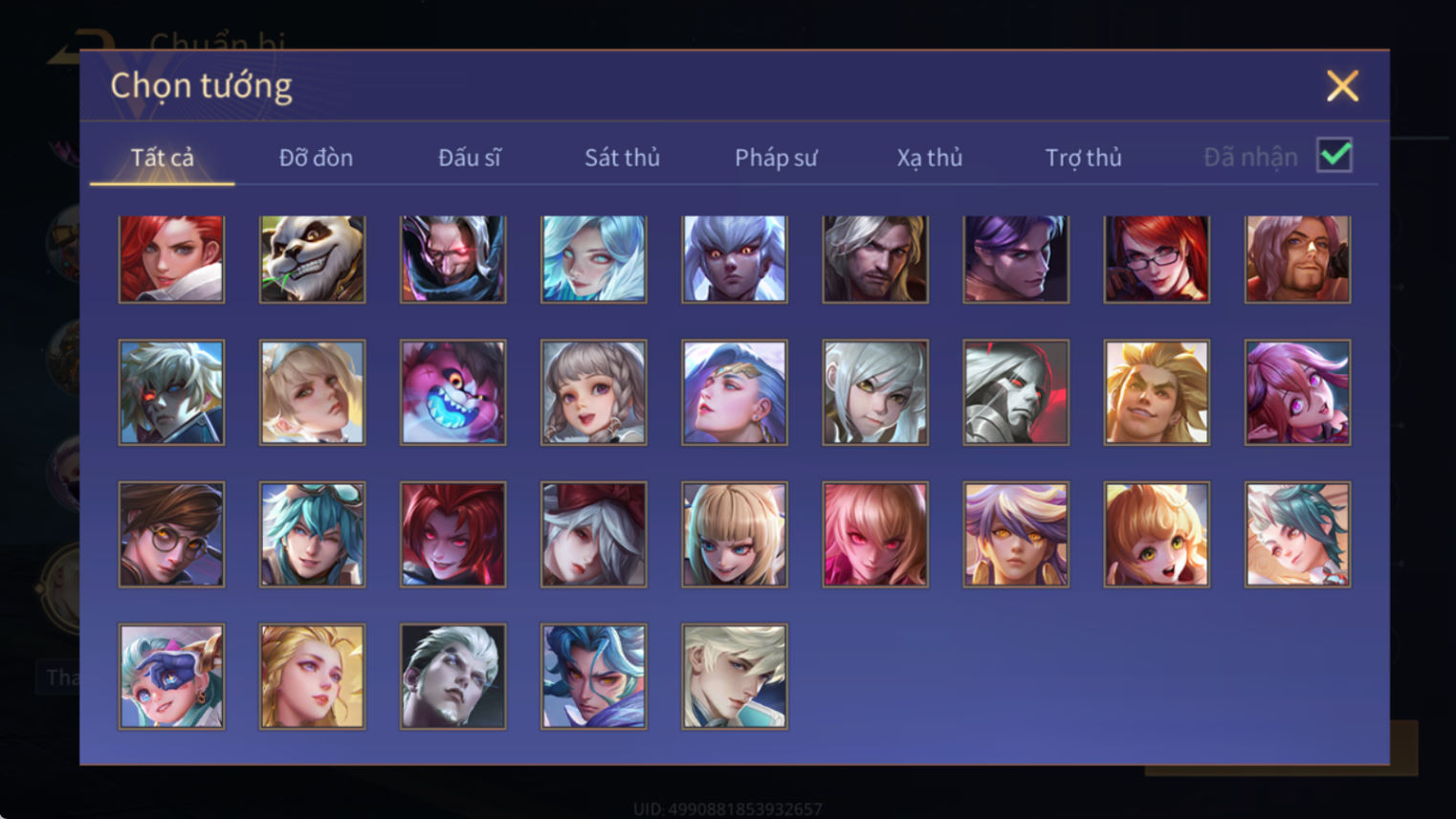
Task: Open the Trợ thủ tab
Action: coord(1083,157)
